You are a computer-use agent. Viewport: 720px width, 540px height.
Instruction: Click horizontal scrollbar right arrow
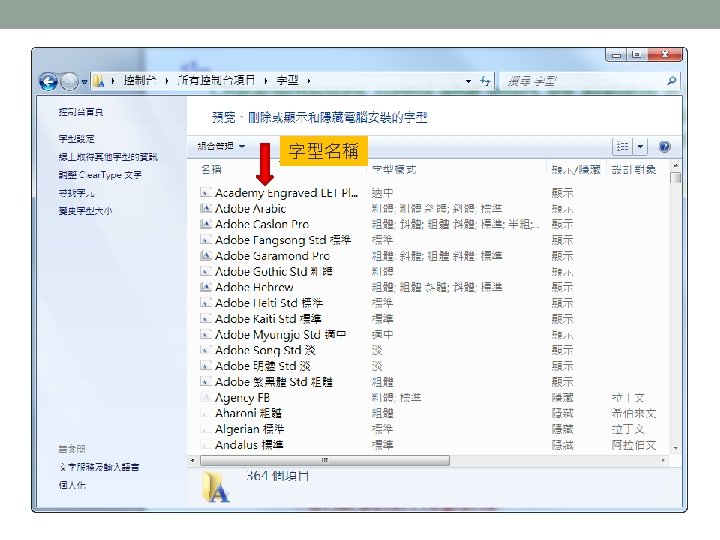(x=663, y=460)
